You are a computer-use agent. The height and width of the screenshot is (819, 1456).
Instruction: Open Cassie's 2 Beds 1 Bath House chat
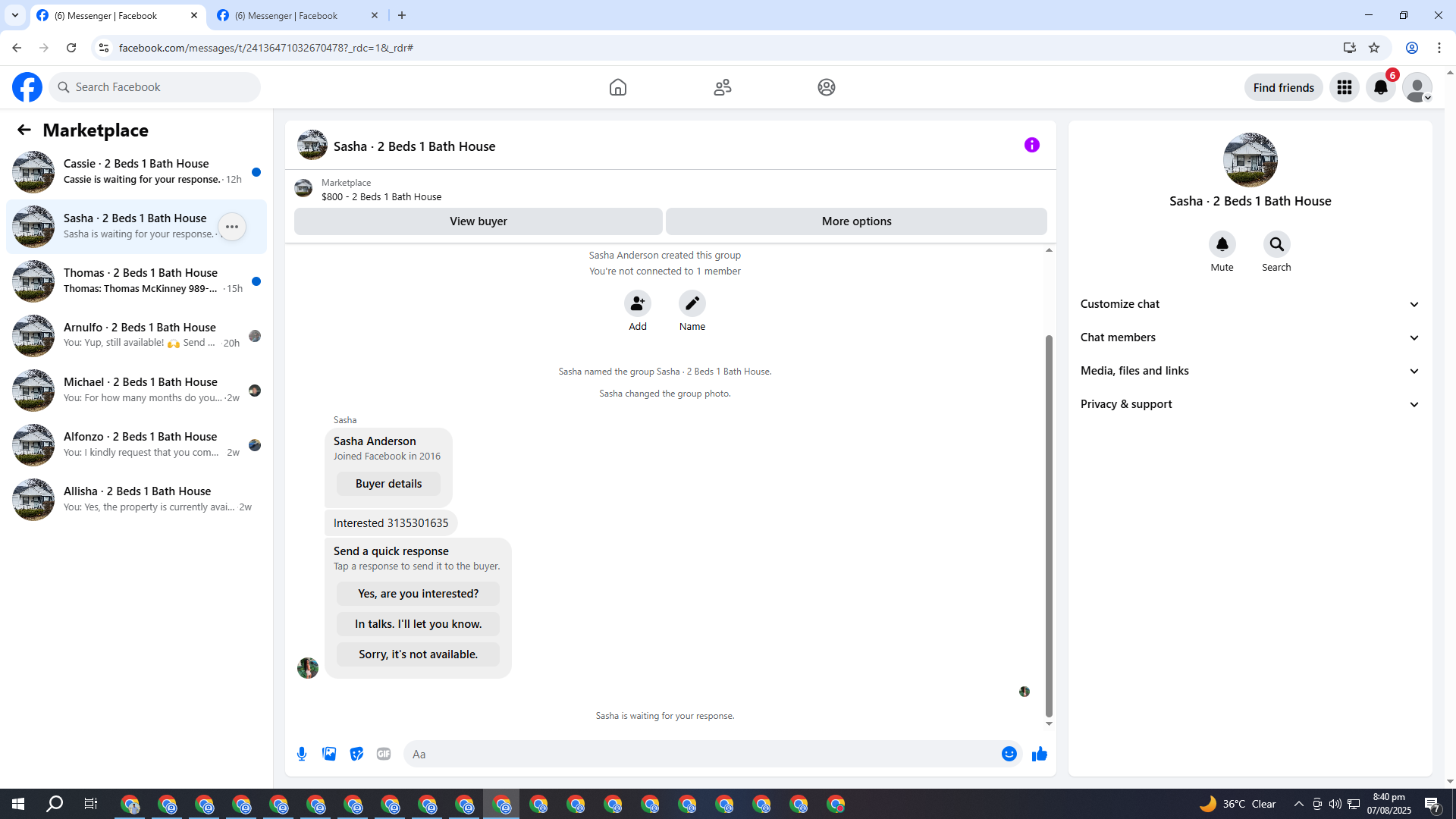[136, 172]
